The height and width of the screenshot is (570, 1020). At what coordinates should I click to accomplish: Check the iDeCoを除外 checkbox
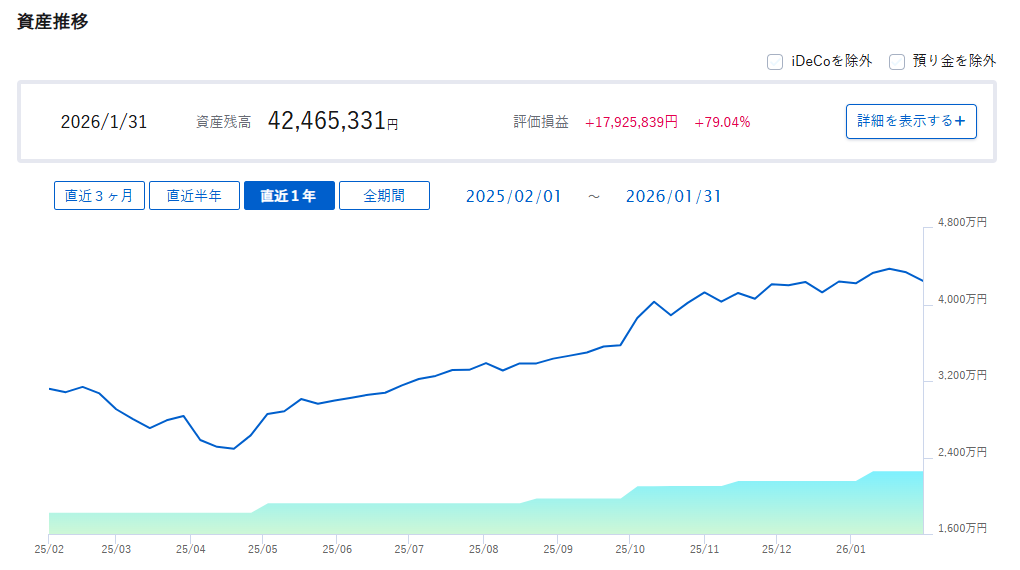pyautogui.click(x=775, y=62)
